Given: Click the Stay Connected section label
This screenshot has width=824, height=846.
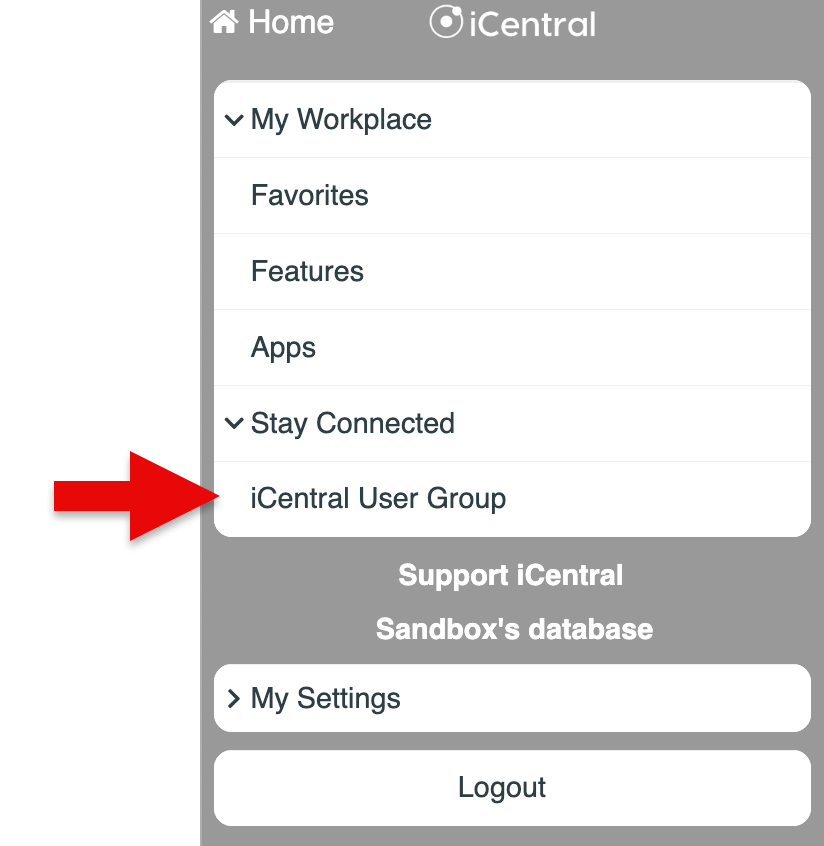Looking at the screenshot, I should (x=352, y=423).
